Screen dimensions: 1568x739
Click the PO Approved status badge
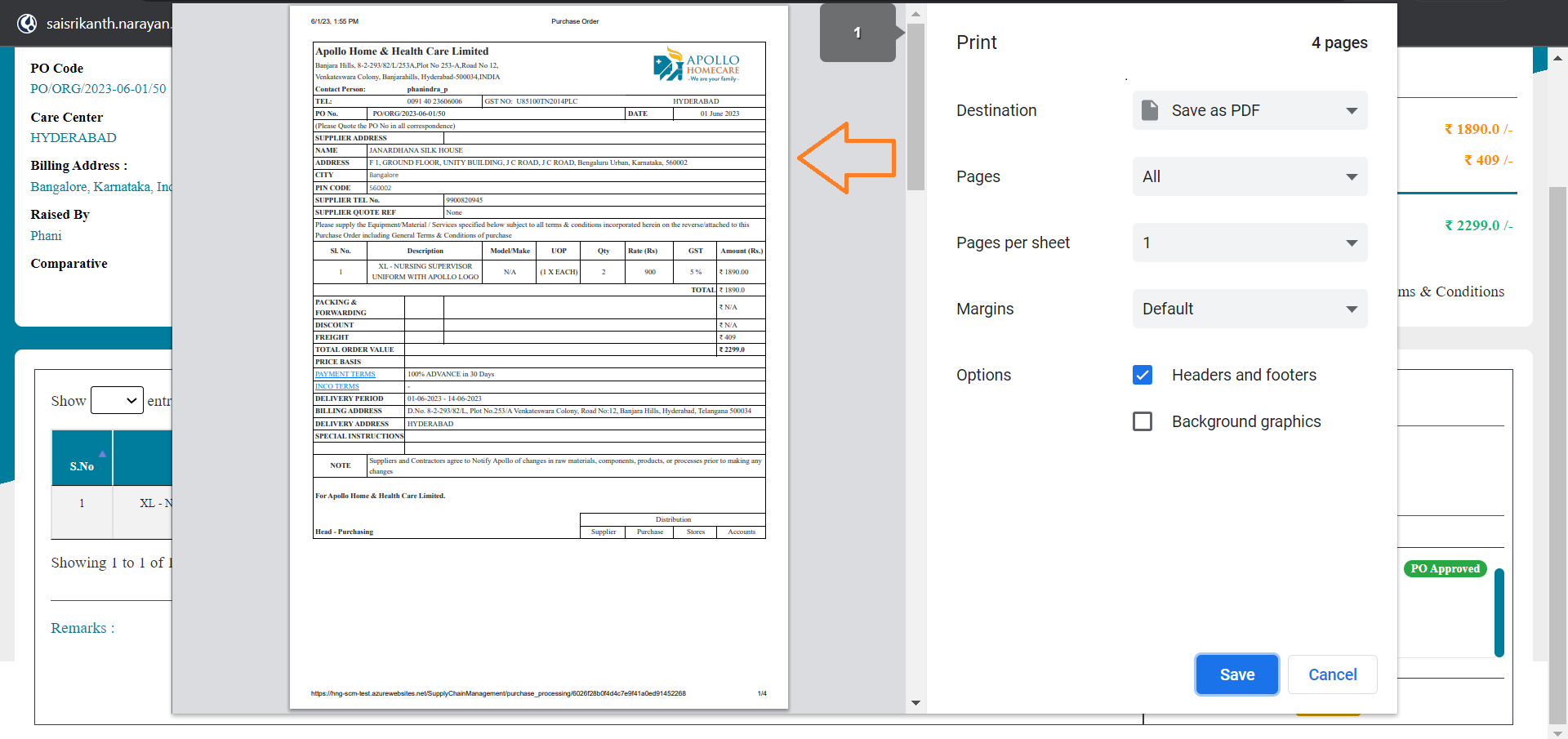coord(1445,568)
